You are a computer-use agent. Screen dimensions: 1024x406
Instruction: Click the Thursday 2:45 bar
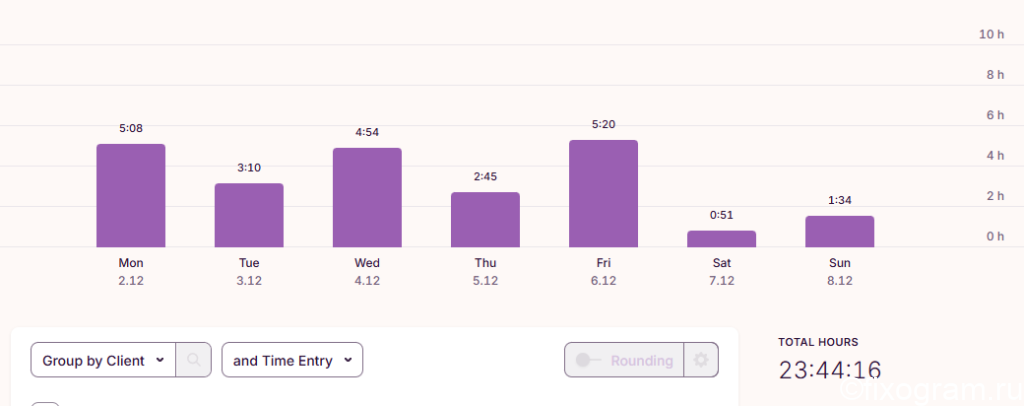485,220
